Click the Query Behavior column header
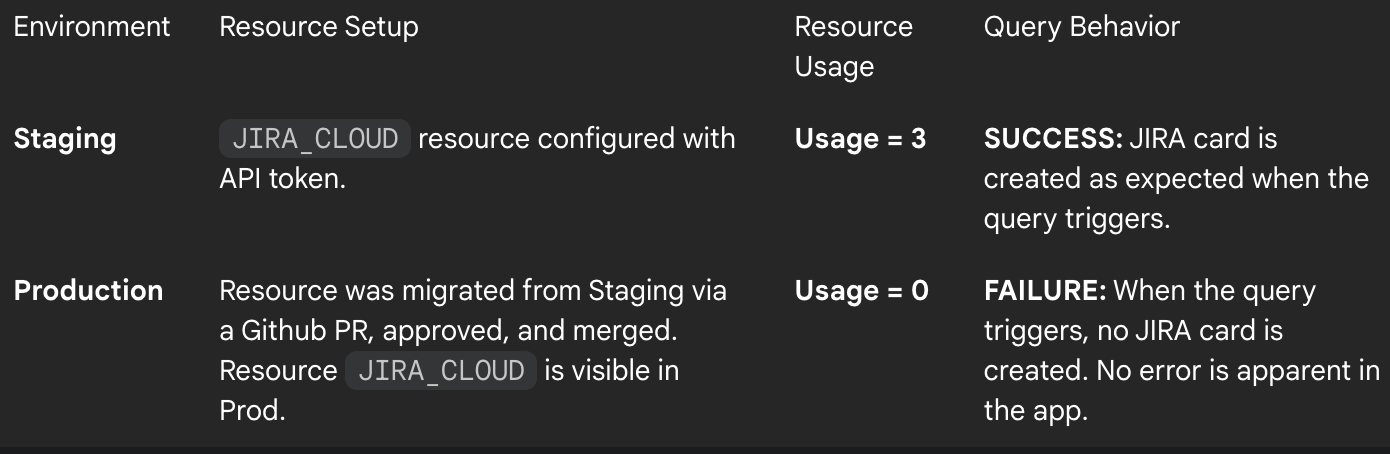This screenshot has width=1390, height=454. tap(1081, 26)
